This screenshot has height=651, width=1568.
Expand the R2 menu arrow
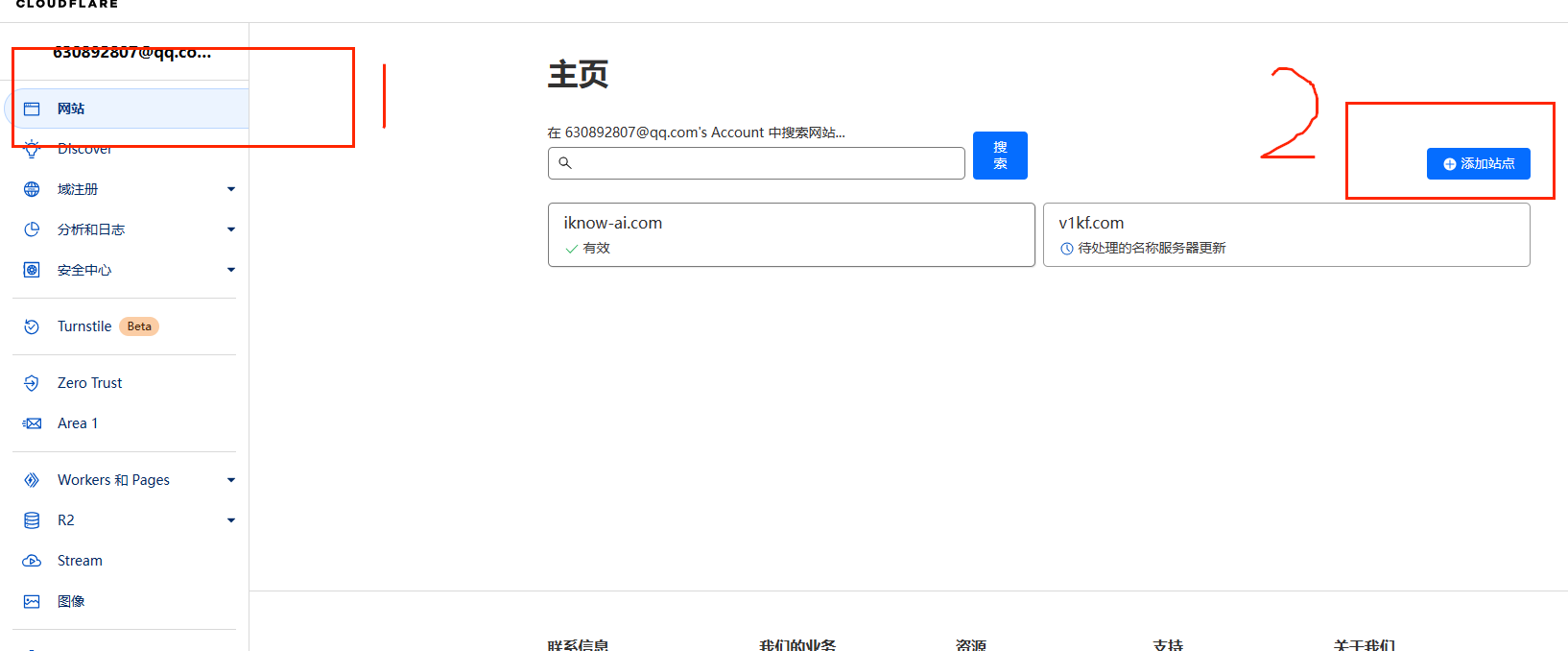tap(231, 520)
